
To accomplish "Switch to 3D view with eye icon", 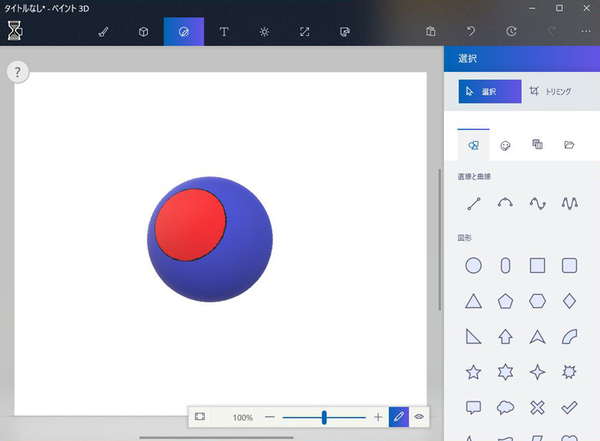I will (x=420, y=416).
